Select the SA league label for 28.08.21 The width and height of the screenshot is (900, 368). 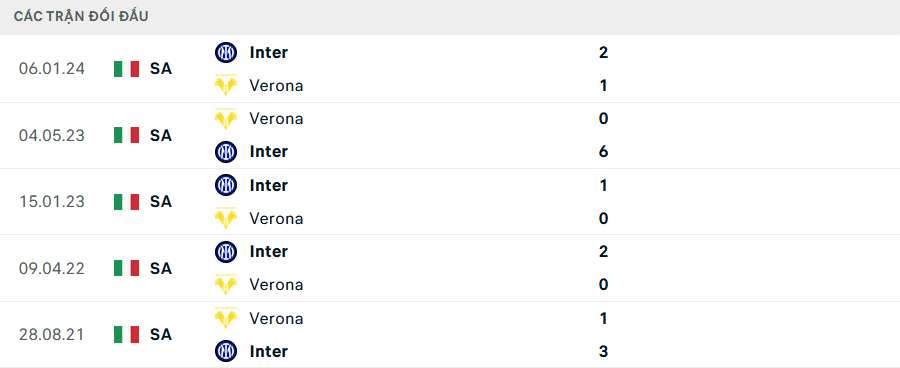(x=161, y=335)
